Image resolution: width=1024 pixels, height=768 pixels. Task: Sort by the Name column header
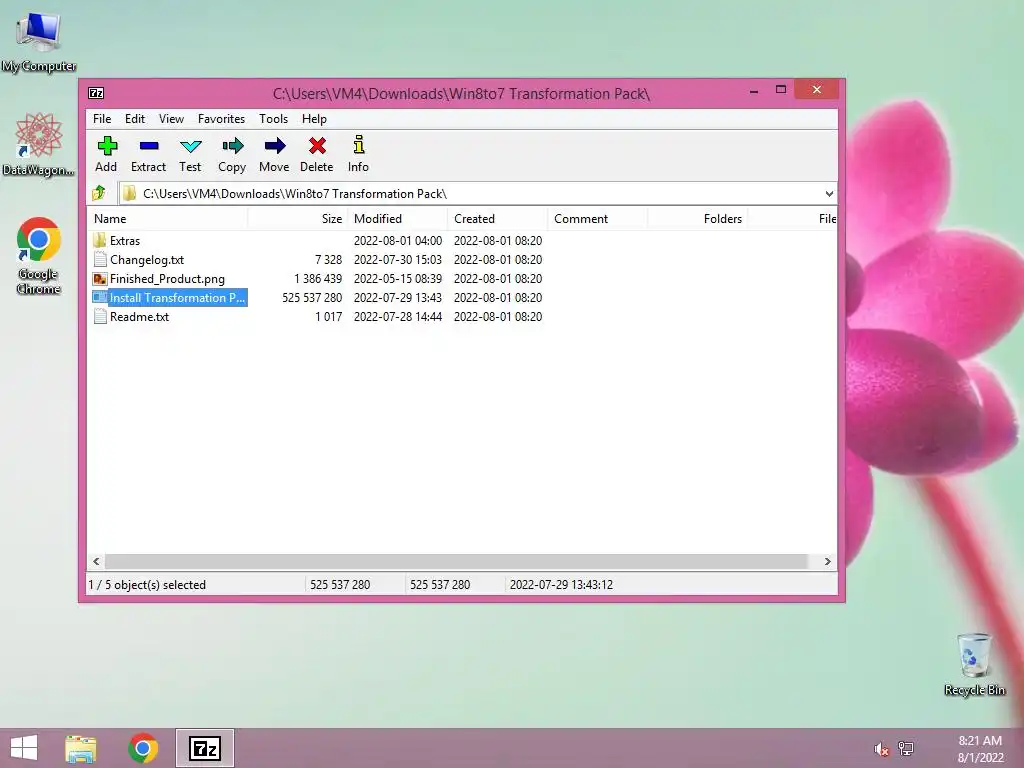tap(168, 219)
